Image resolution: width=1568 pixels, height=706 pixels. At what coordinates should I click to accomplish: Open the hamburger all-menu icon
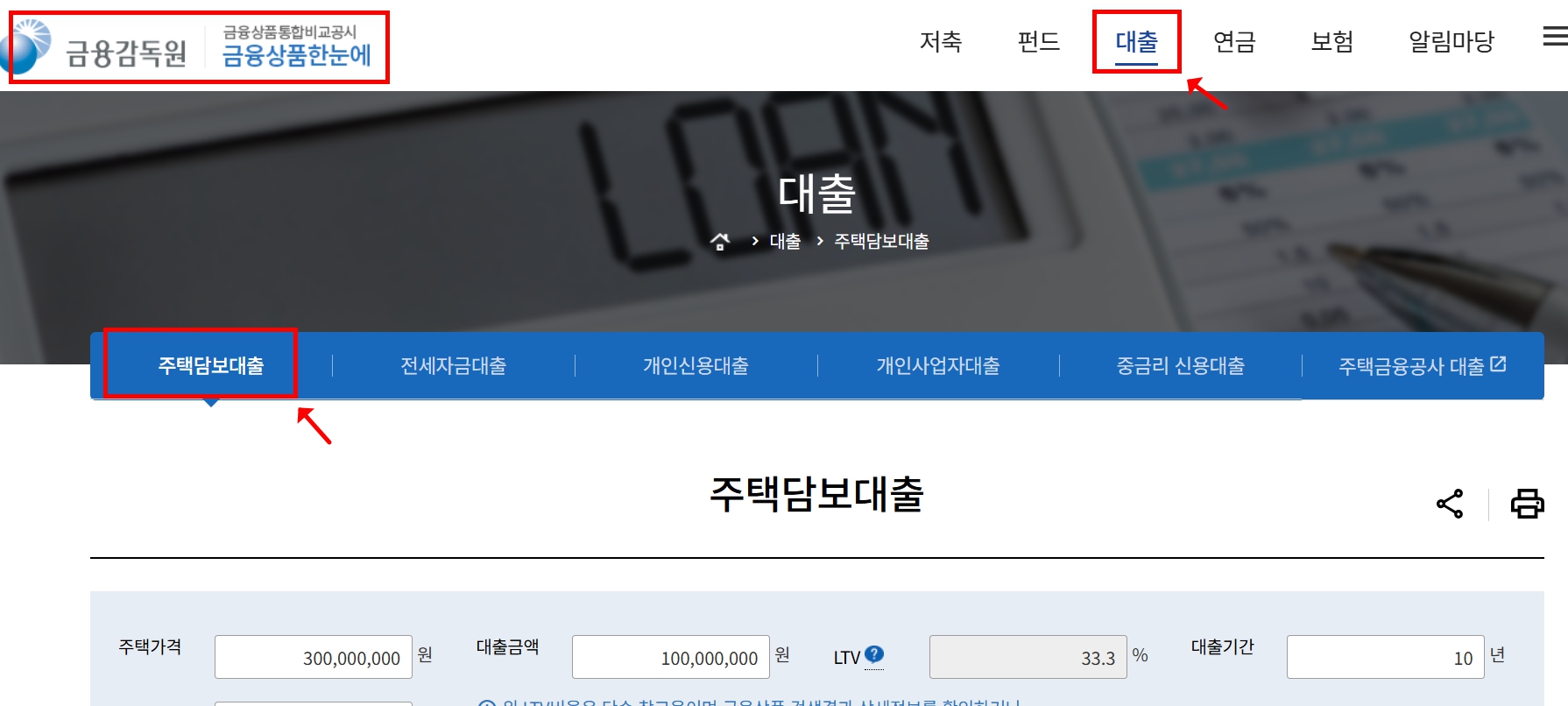pyautogui.click(x=1556, y=37)
